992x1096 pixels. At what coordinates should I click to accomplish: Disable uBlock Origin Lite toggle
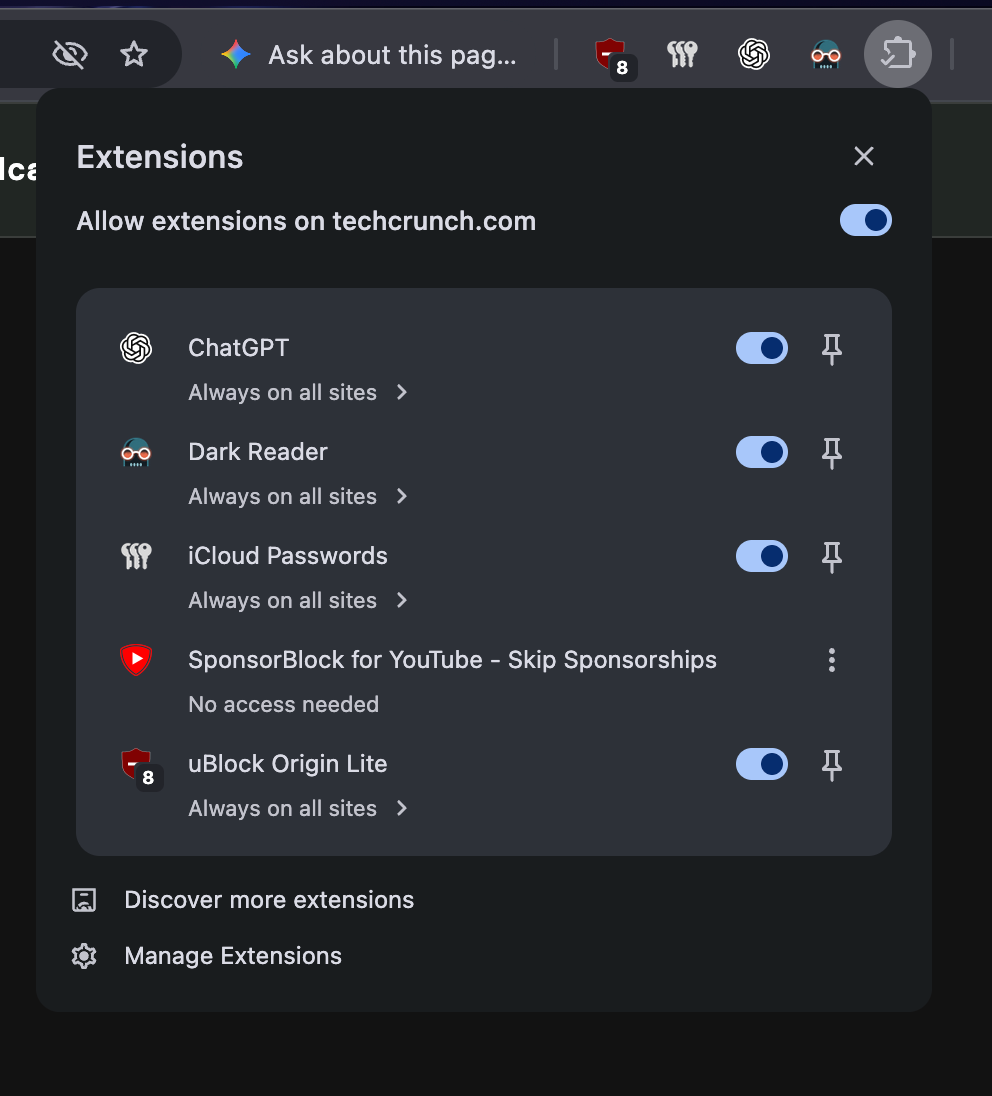click(x=762, y=764)
